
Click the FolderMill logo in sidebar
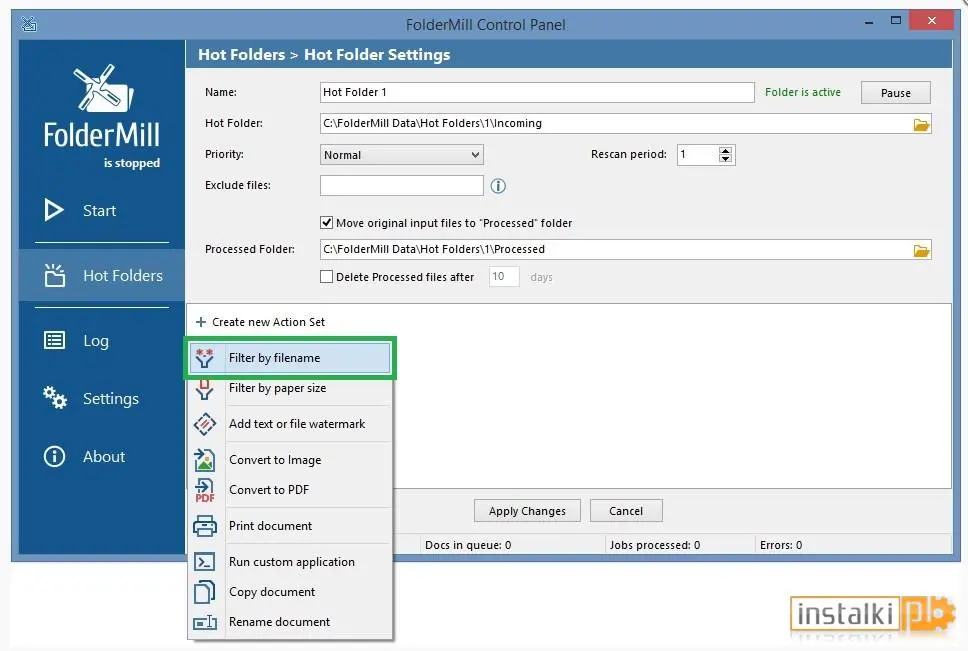click(x=102, y=106)
